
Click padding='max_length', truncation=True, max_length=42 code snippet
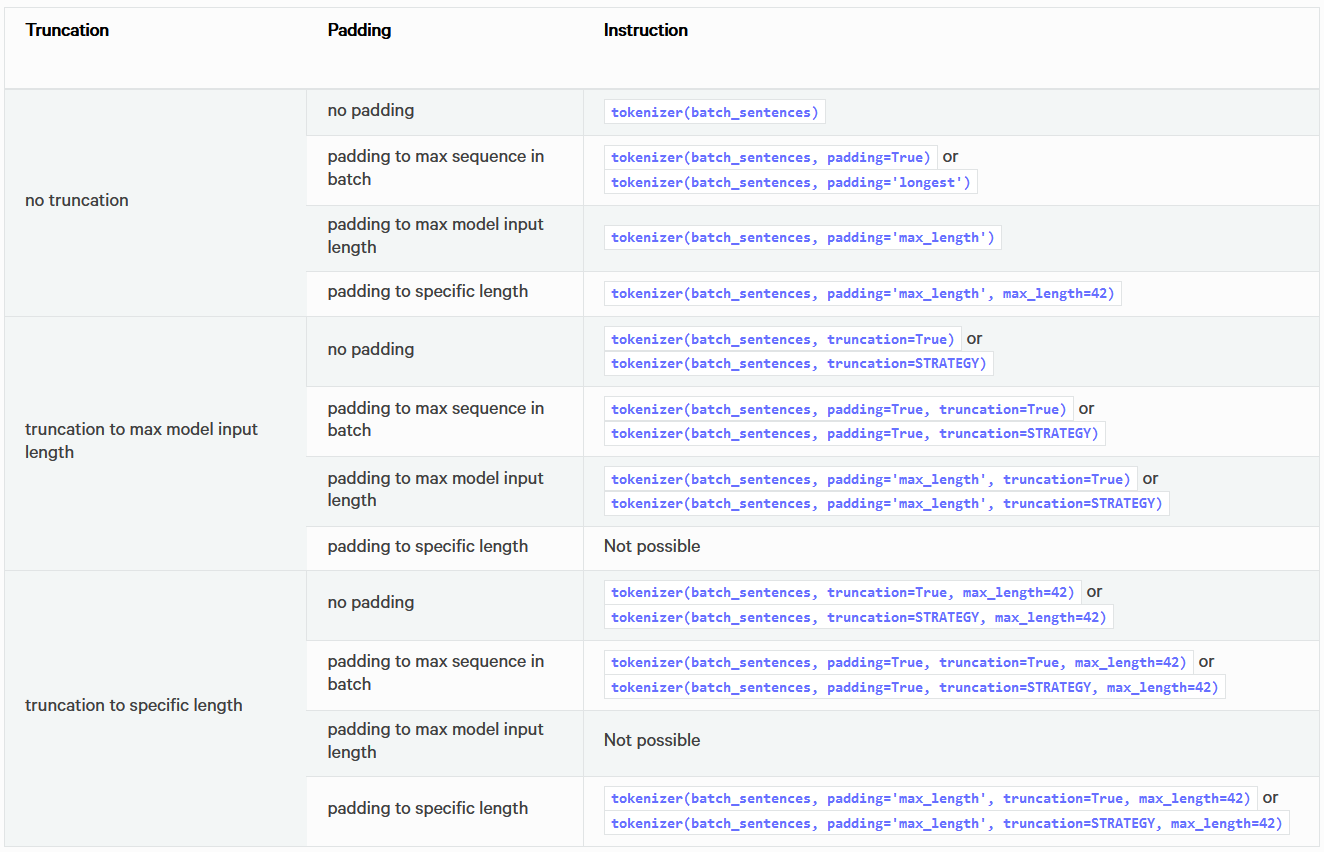click(x=930, y=798)
